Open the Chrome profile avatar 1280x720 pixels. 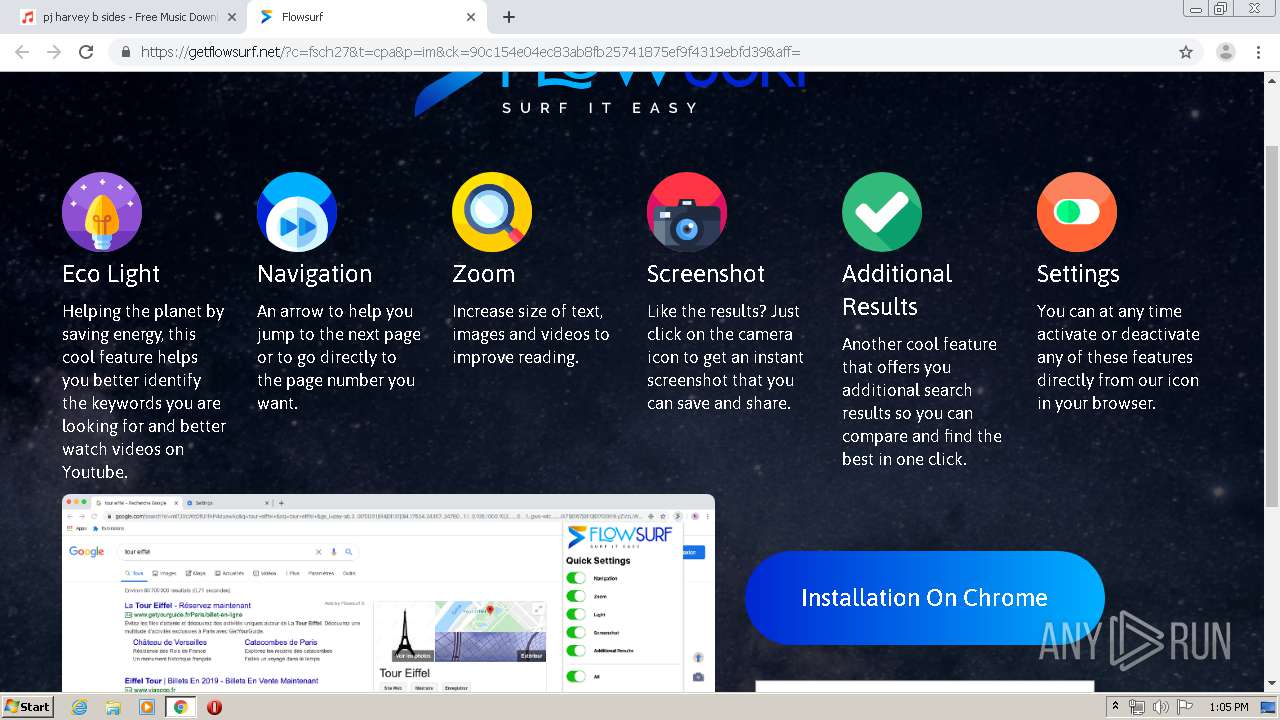[x=1226, y=52]
